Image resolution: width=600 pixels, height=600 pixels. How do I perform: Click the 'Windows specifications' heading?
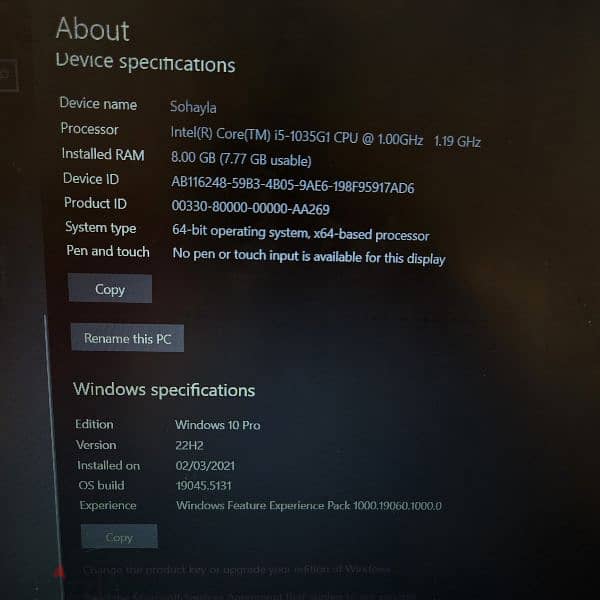[x=164, y=390]
